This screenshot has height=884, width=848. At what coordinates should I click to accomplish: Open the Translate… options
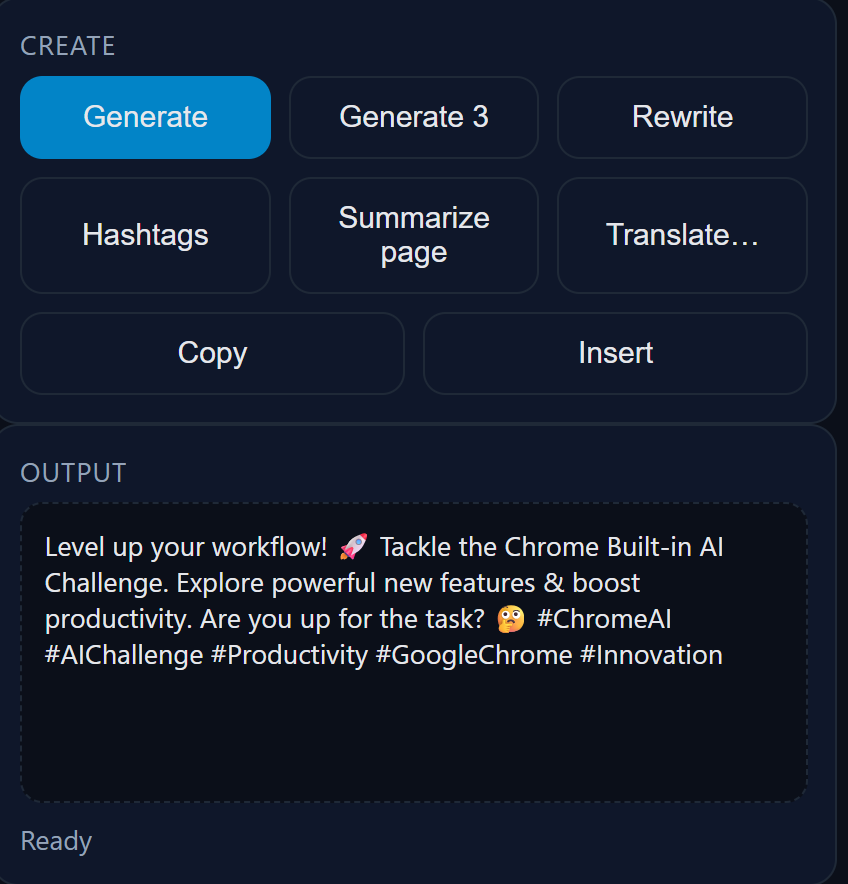point(682,235)
